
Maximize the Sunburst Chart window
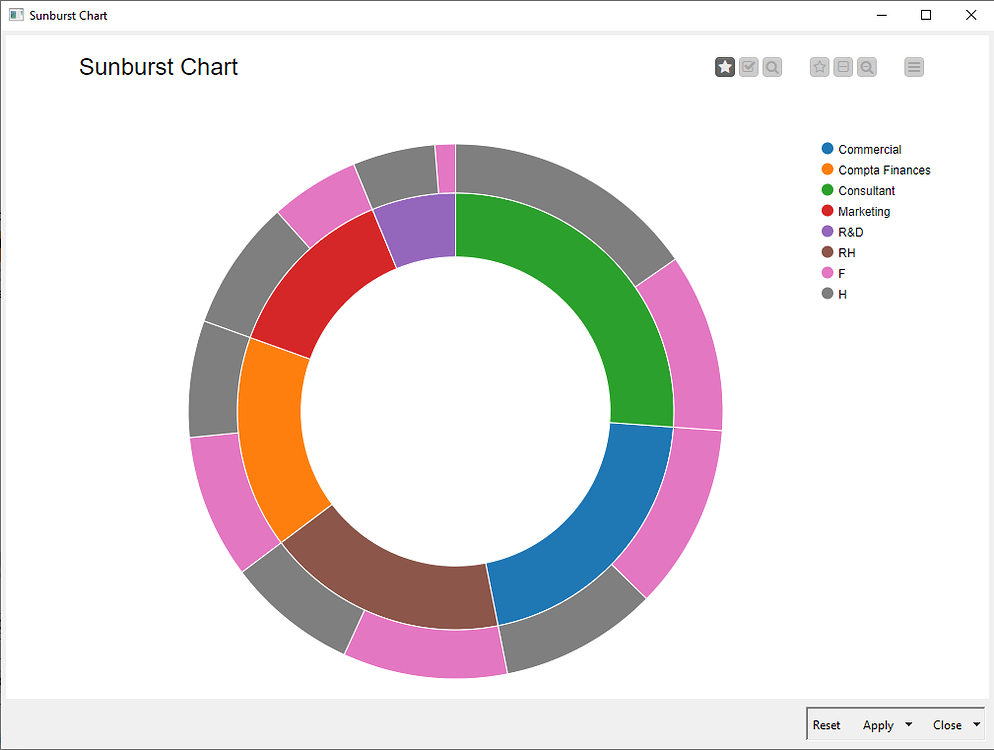tap(926, 15)
